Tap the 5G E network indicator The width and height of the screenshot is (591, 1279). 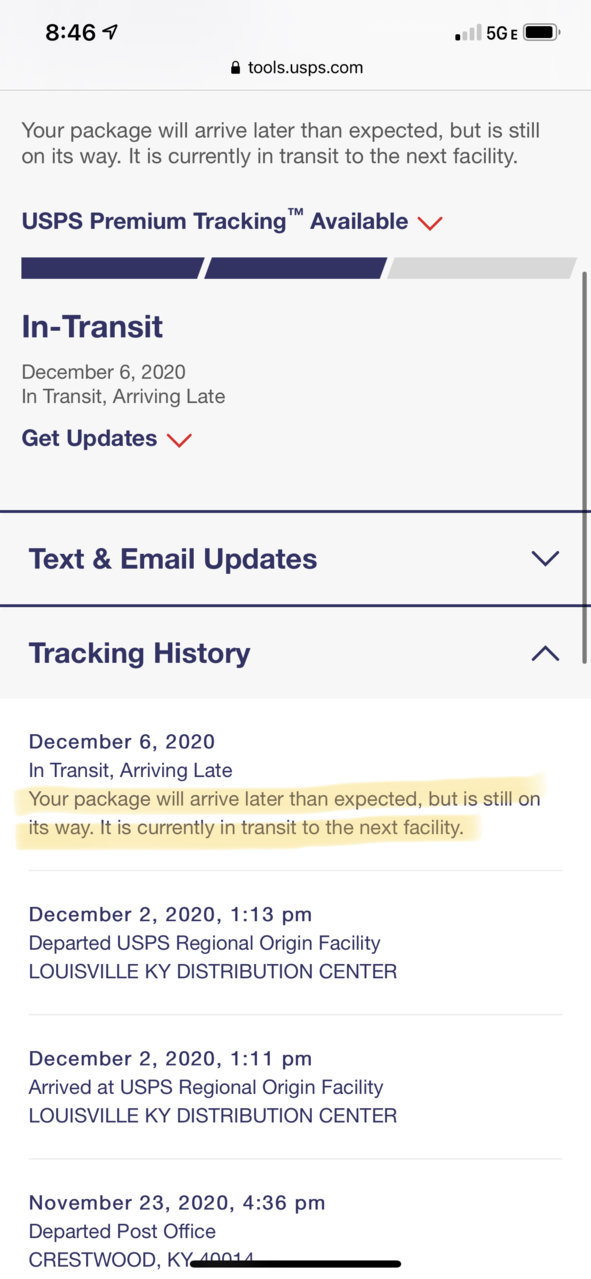tap(501, 33)
